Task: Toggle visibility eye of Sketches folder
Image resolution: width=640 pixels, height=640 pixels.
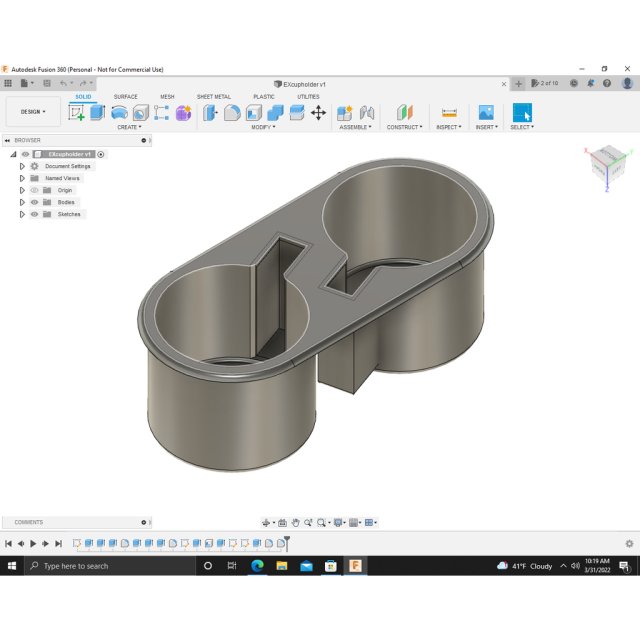Action: pos(35,214)
